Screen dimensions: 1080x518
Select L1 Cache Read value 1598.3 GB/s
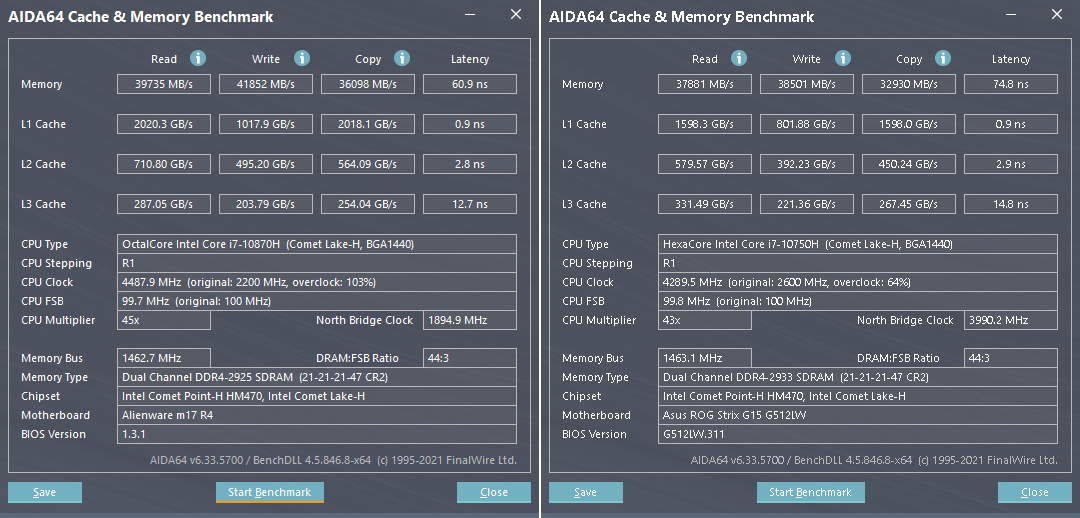(705, 124)
